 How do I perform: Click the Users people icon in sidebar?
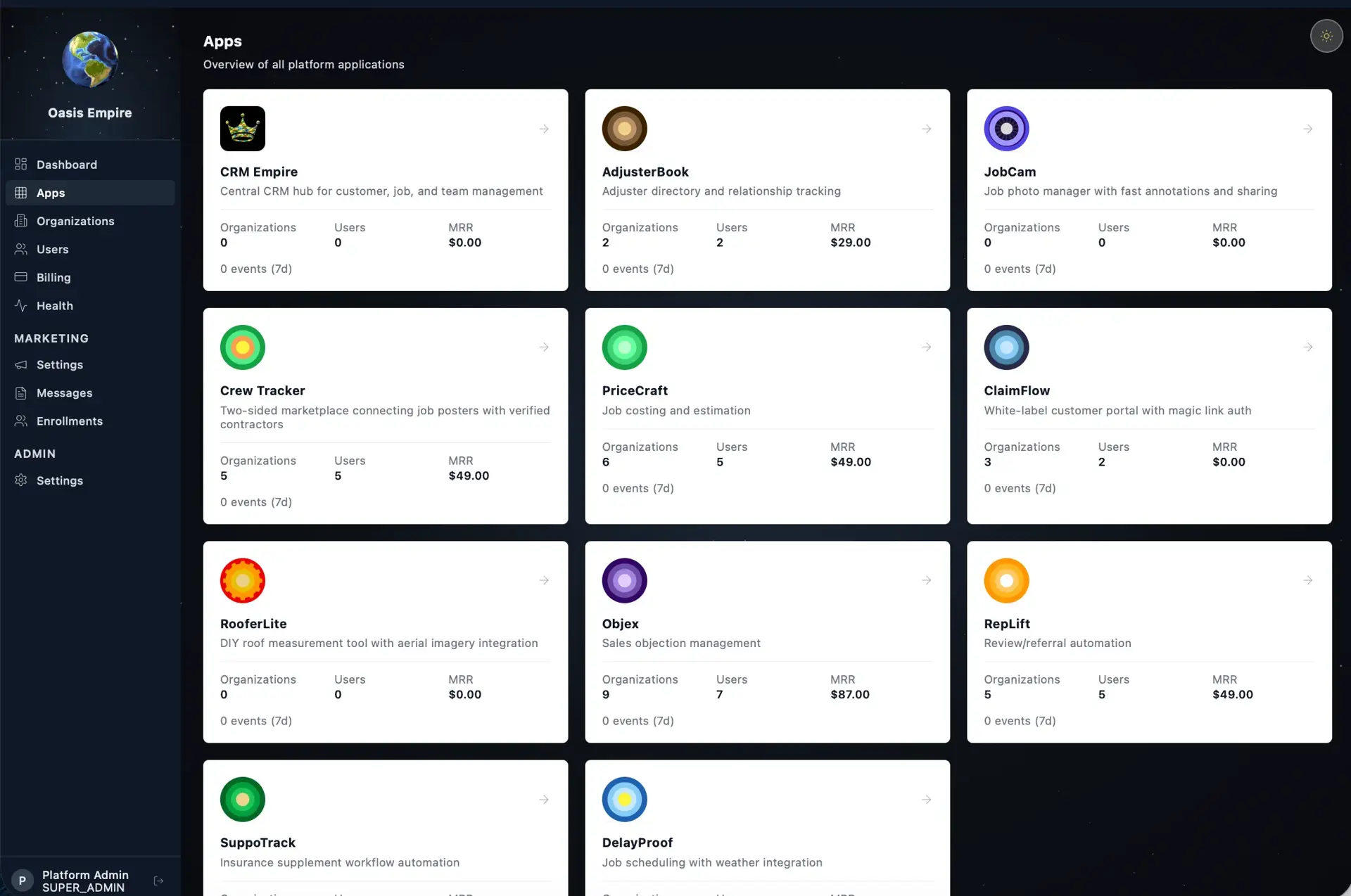point(21,248)
